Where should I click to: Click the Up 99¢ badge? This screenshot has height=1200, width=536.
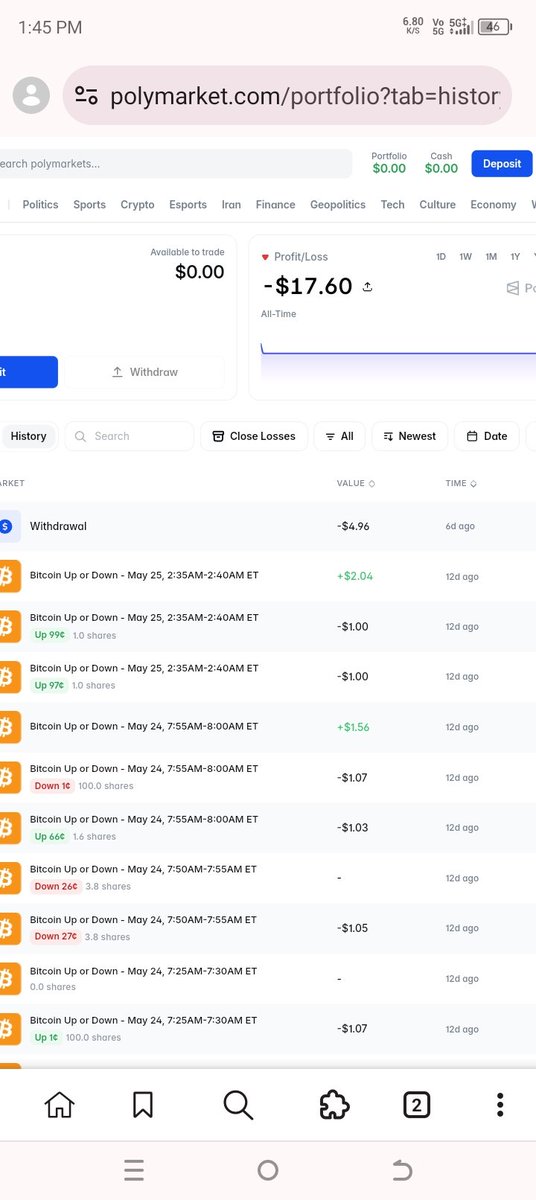pos(50,635)
